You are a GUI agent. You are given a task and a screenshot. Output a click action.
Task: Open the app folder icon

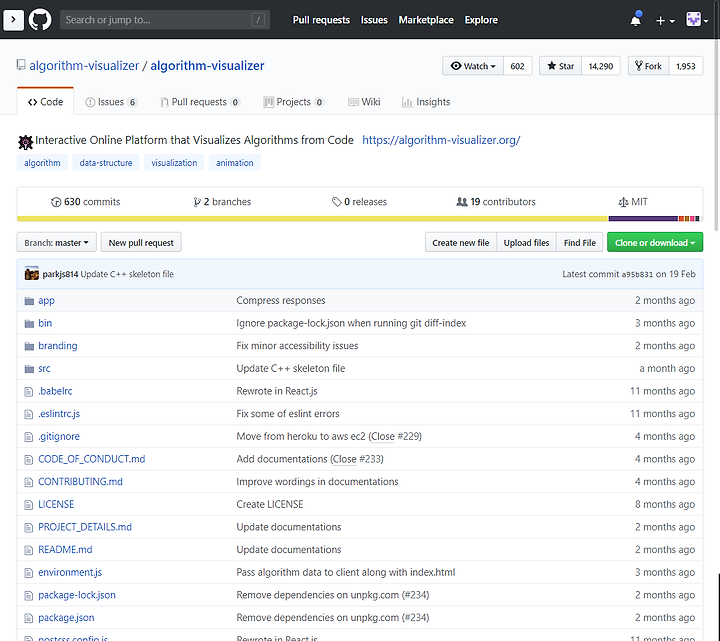(29, 301)
